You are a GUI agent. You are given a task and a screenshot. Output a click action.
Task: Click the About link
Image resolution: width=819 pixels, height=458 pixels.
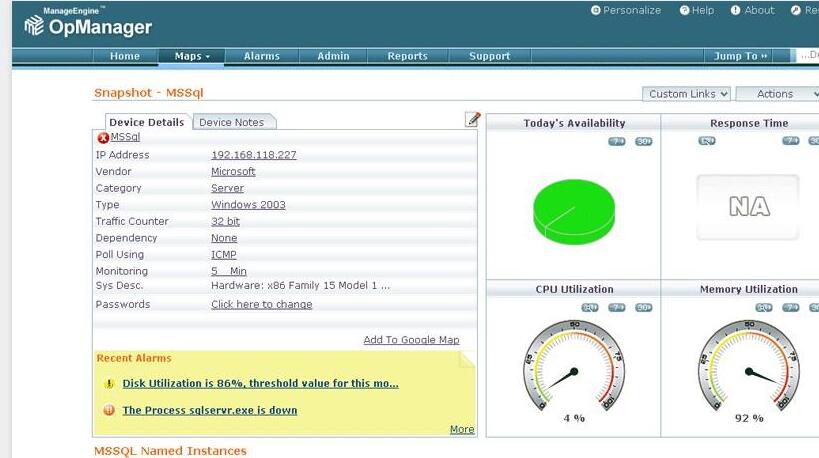point(759,10)
